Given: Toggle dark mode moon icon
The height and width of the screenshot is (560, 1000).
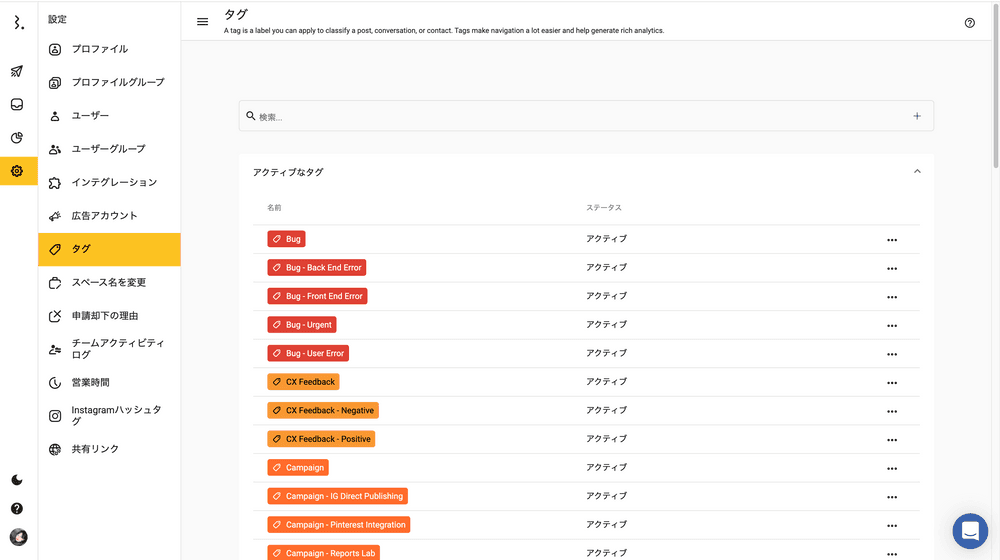Looking at the screenshot, I should click(x=17, y=480).
